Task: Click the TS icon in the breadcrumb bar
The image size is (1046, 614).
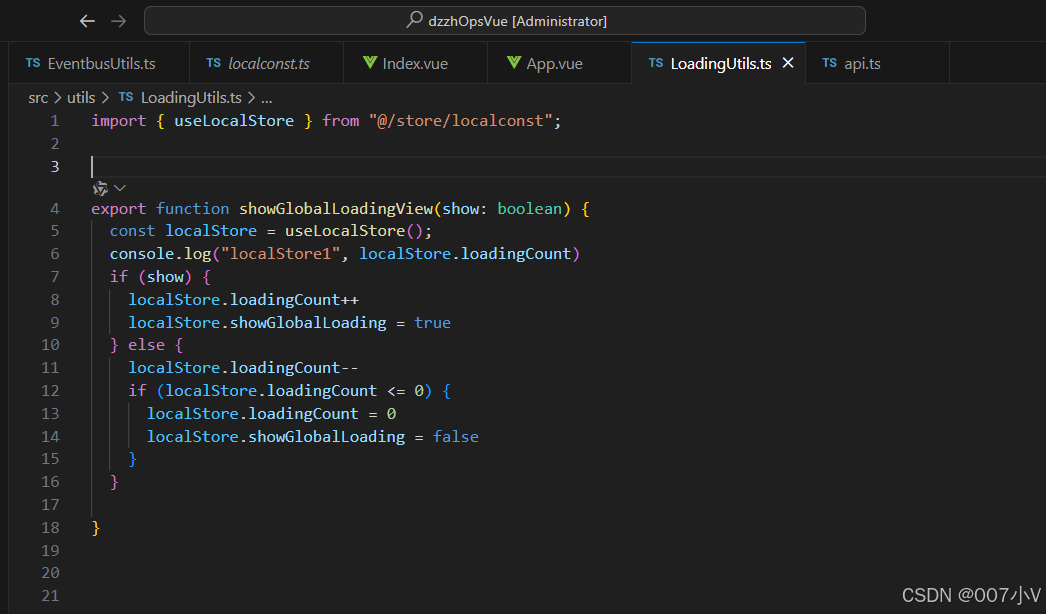Action: [x=125, y=97]
